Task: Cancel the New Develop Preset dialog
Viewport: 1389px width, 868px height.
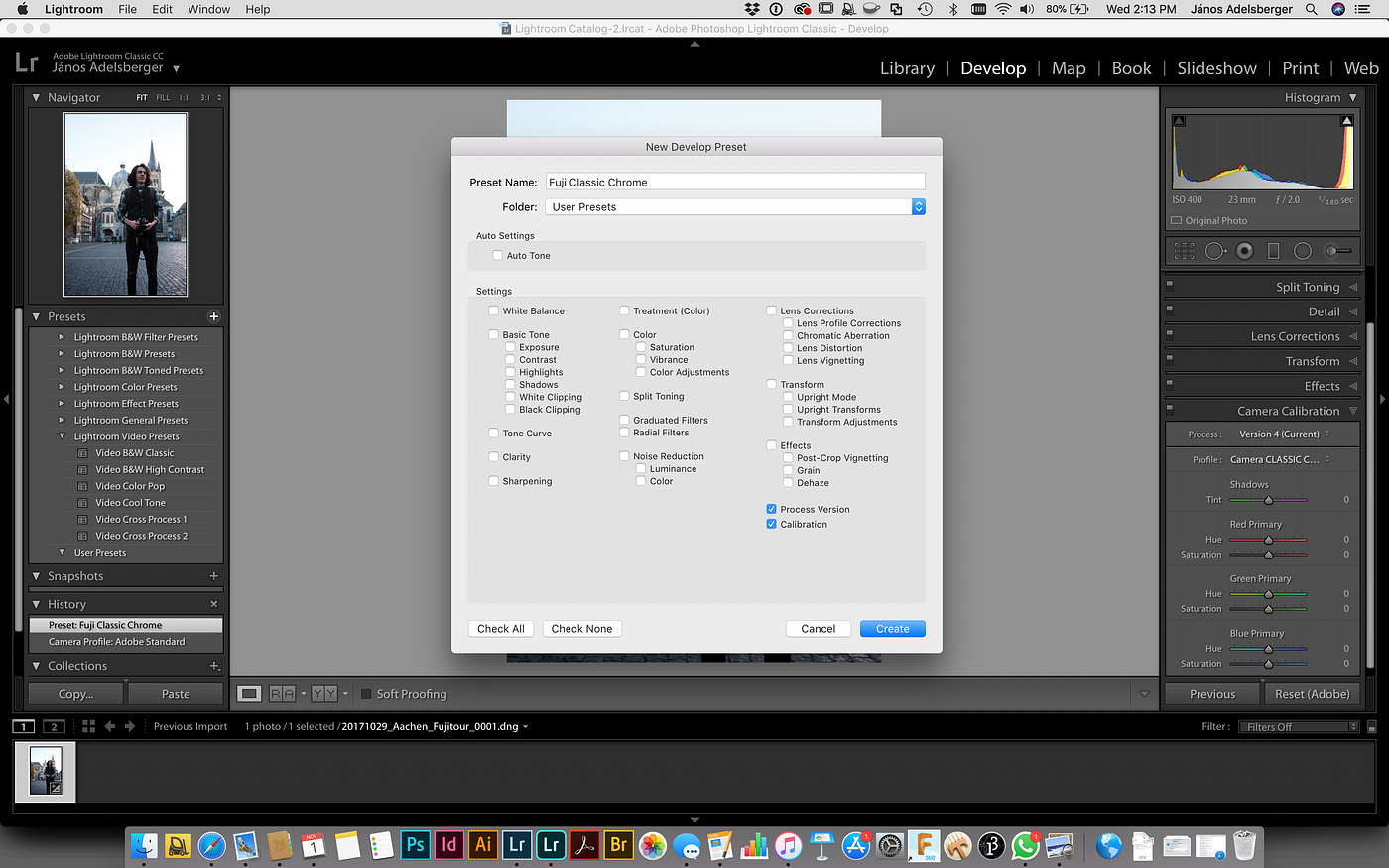Action: coord(819,628)
